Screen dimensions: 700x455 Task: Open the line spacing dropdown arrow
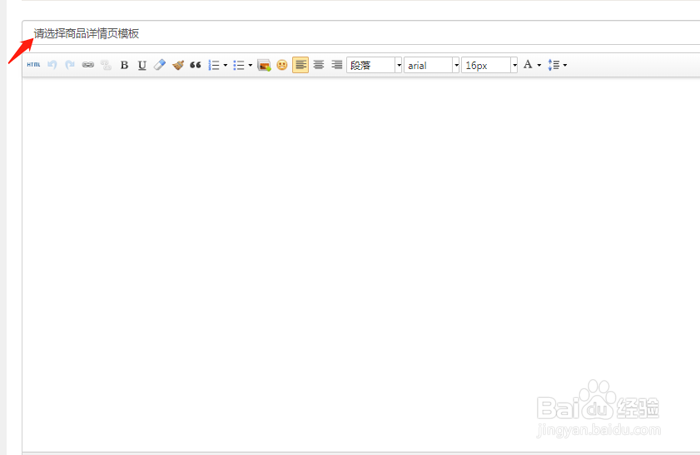click(565, 65)
